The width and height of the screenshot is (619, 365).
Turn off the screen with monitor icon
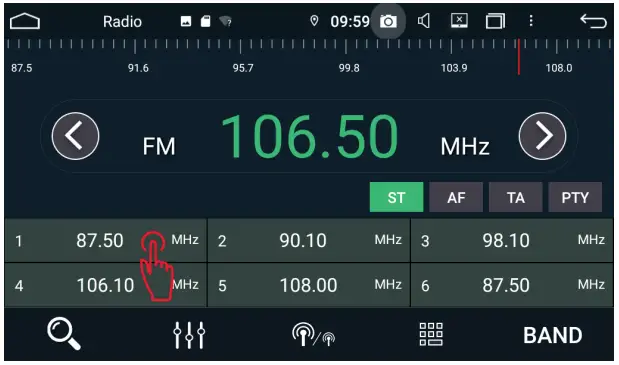[459, 21]
